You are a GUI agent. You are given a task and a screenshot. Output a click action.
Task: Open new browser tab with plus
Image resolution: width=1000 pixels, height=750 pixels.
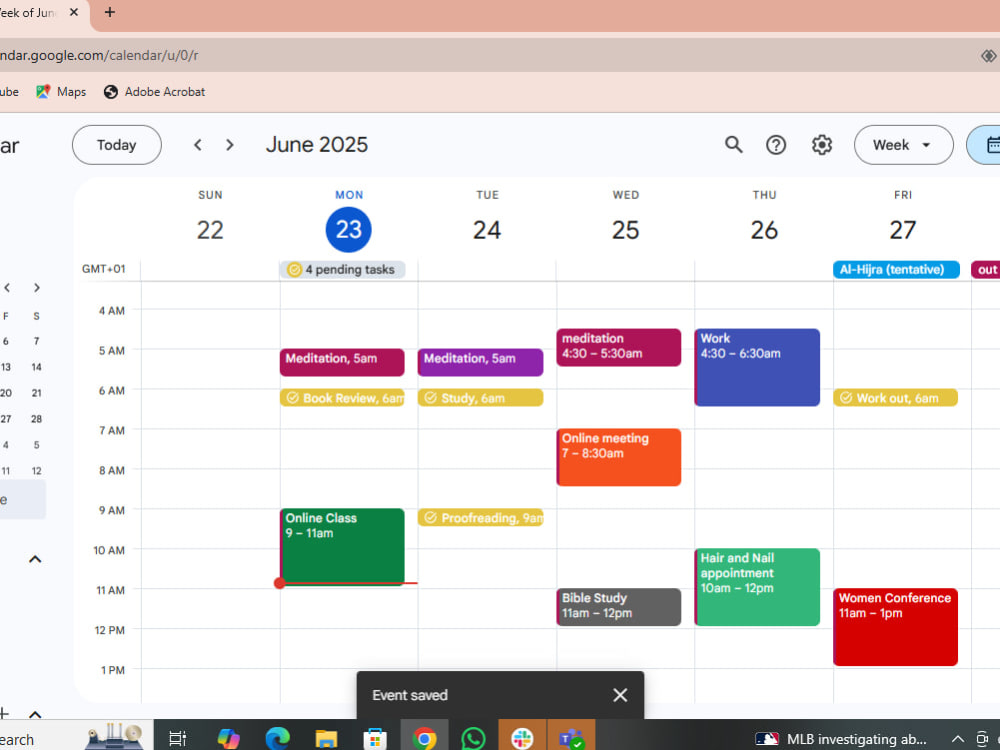click(x=110, y=12)
